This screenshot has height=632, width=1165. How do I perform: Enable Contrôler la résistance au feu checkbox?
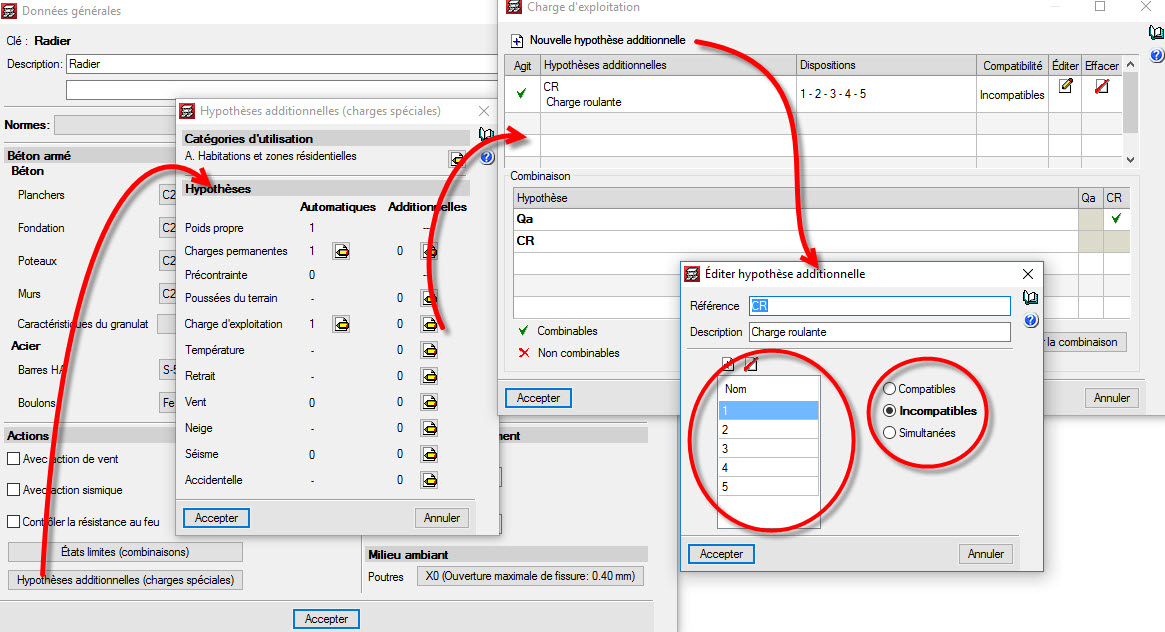(14, 521)
